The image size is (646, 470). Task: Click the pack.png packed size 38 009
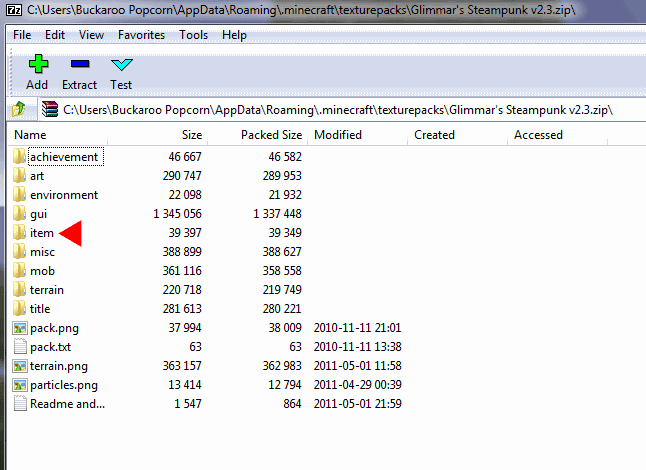coord(285,328)
